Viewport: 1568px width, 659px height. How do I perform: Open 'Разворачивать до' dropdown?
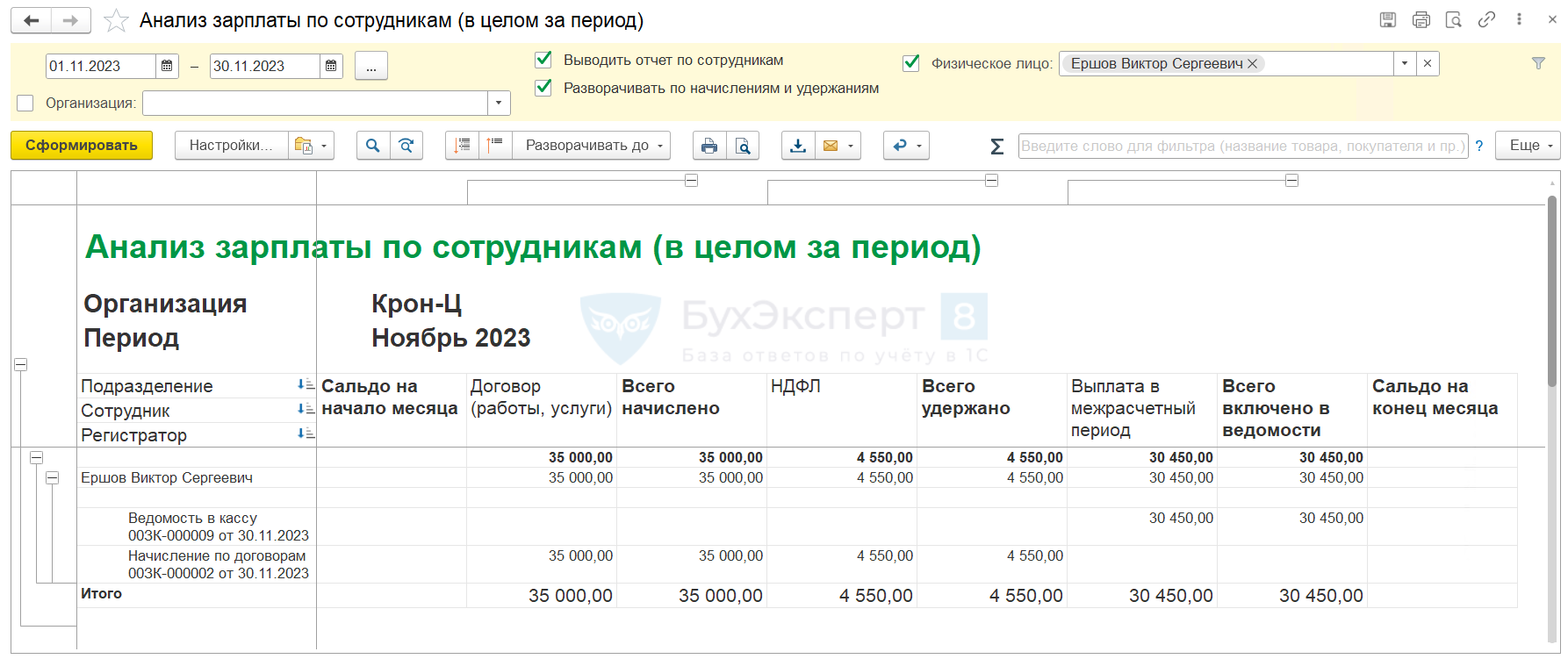[593, 146]
